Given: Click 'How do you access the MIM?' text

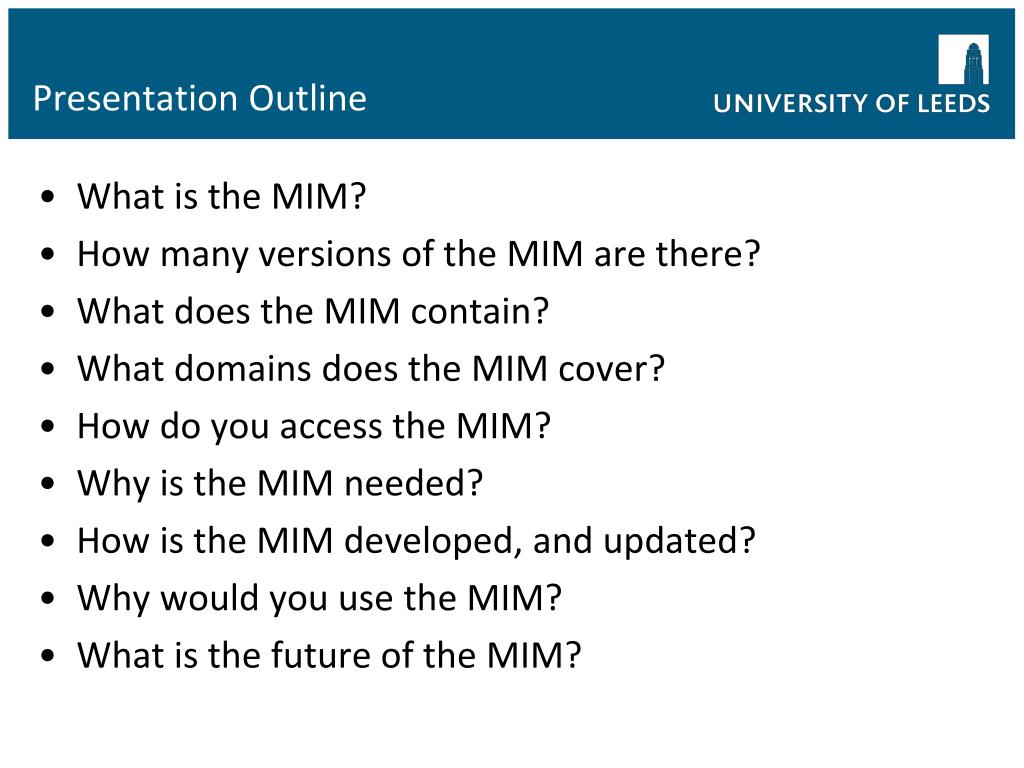Looking at the screenshot, I should [314, 426].
